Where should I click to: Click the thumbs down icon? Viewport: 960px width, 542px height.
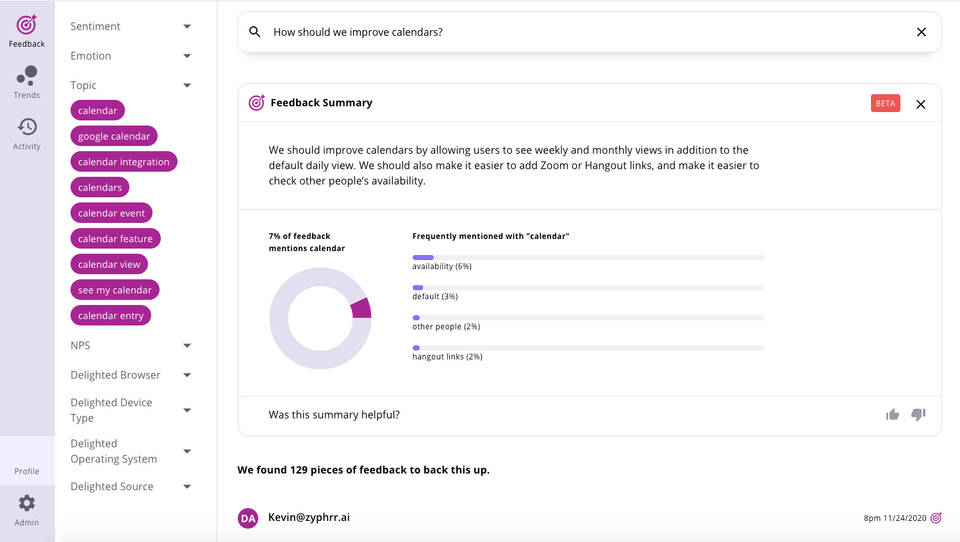918,415
